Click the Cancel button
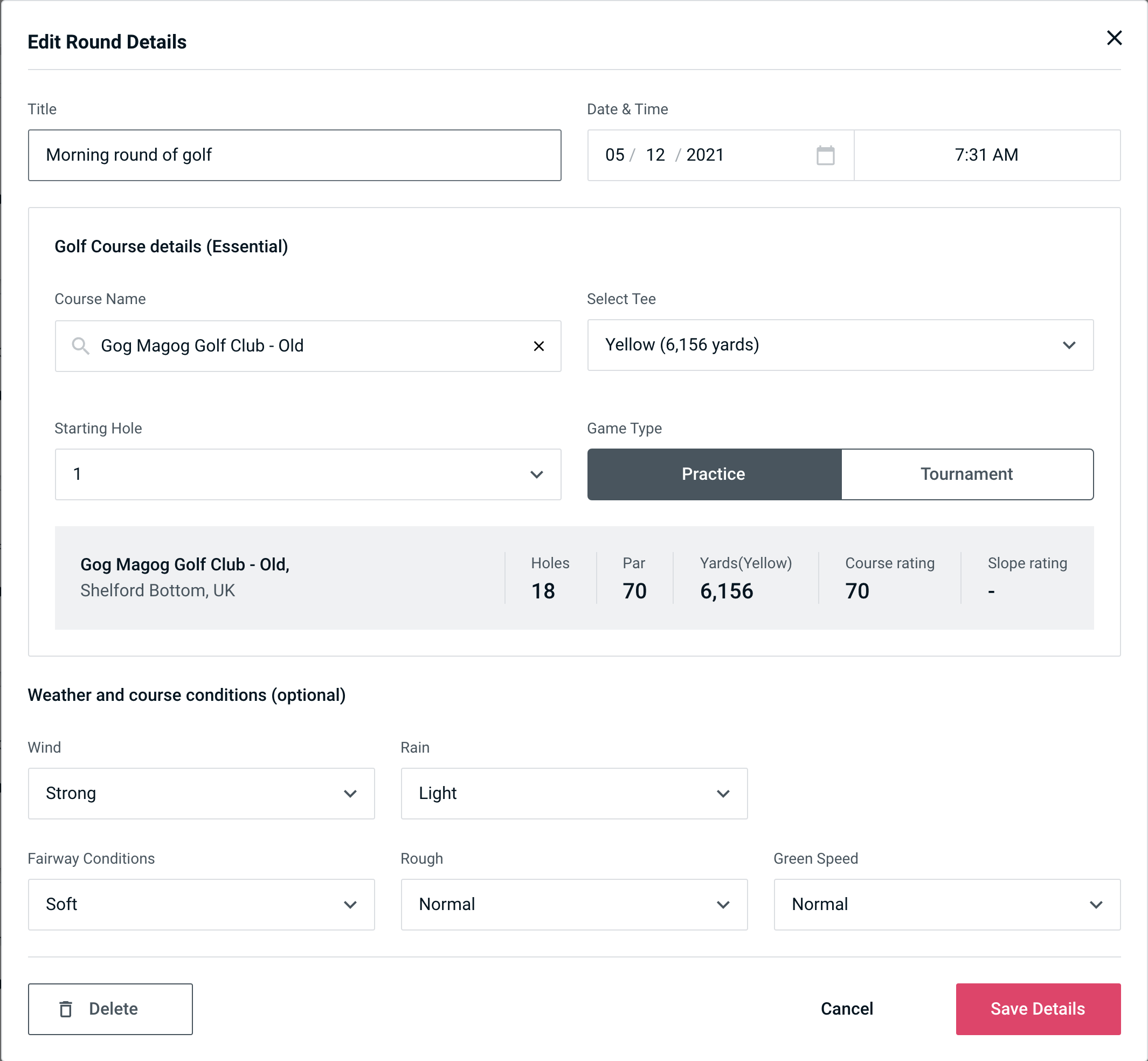 [x=846, y=1009]
